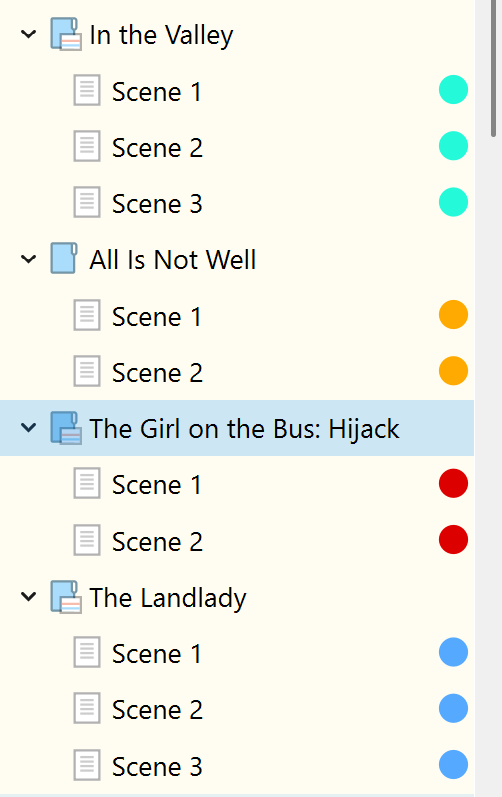Collapse the In the Valley folder
This screenshot has height=797, width=502.
coord(28,34)
